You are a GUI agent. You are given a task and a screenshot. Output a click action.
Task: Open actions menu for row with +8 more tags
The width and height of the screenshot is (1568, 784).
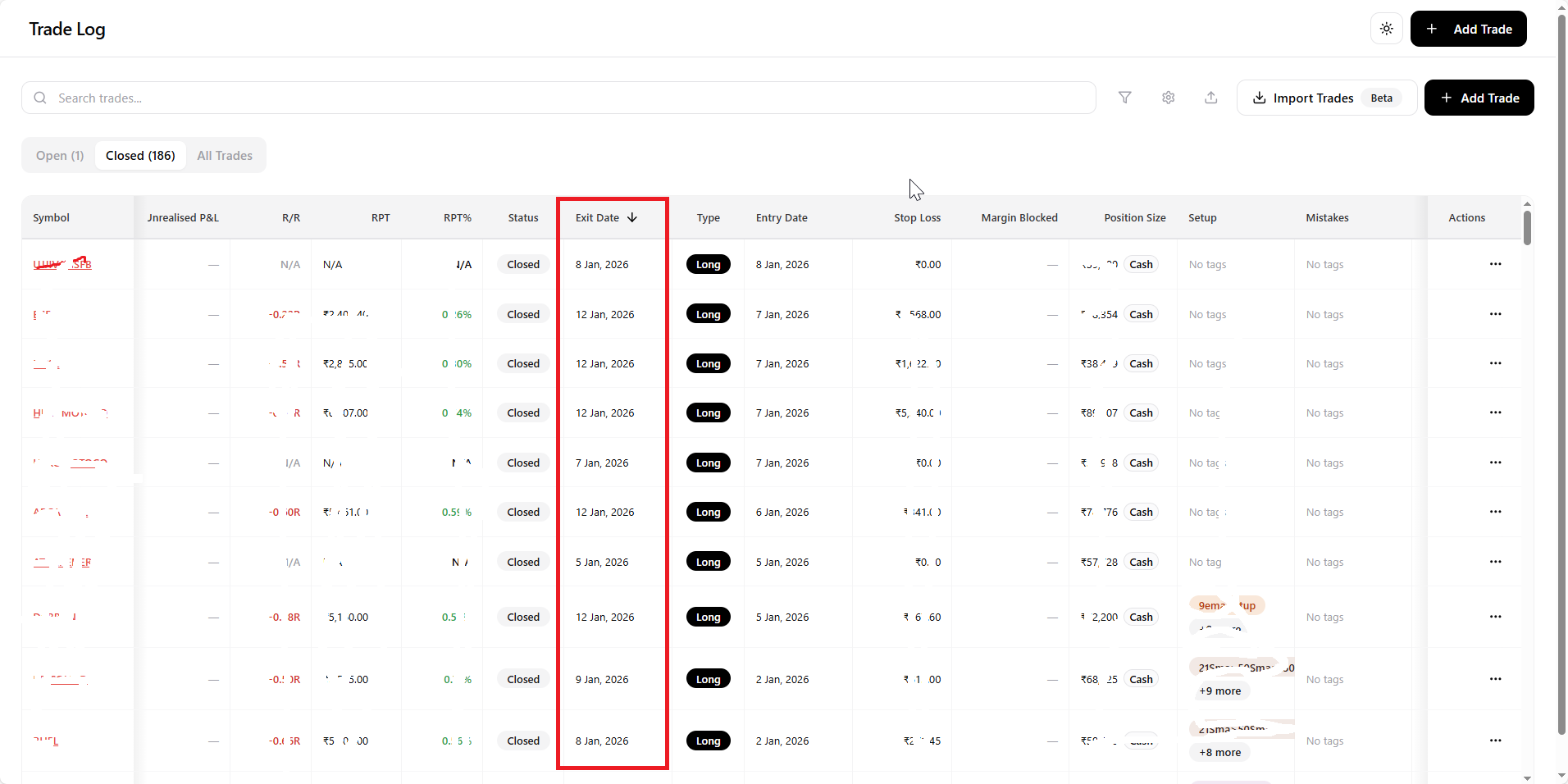[1496, 741]
